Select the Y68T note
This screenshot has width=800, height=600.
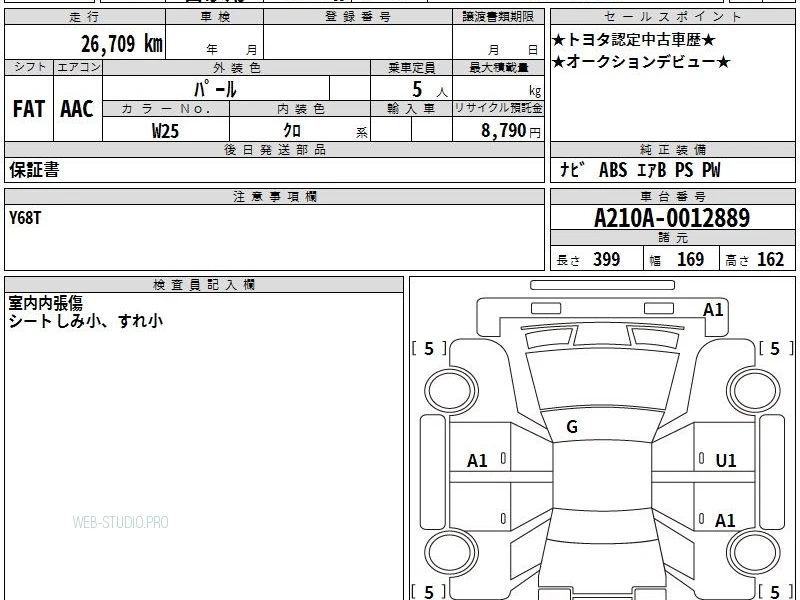pyautogui.click(x=25, y=218)
